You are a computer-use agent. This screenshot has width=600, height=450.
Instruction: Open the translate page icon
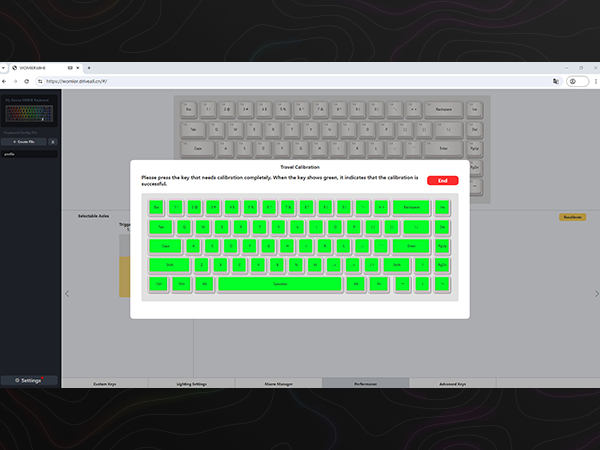pyautogui.click(x=556, y=81)
